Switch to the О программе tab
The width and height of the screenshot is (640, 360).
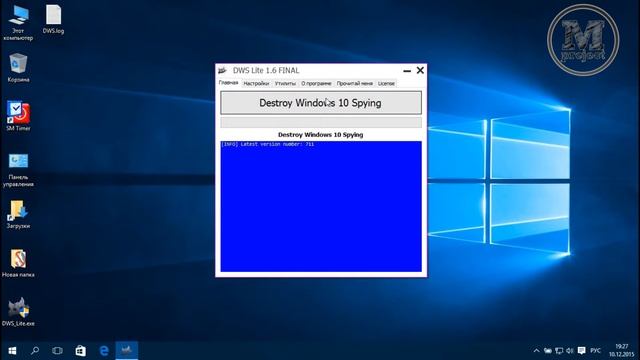tap(316, 83)
